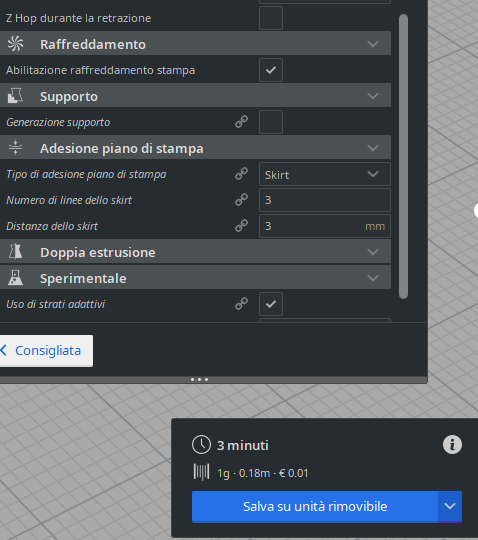Open the Skirt adhesion type dropdown
Image resolution: width=478 pixels, height=540 pixels.
(x=325, y=174)
